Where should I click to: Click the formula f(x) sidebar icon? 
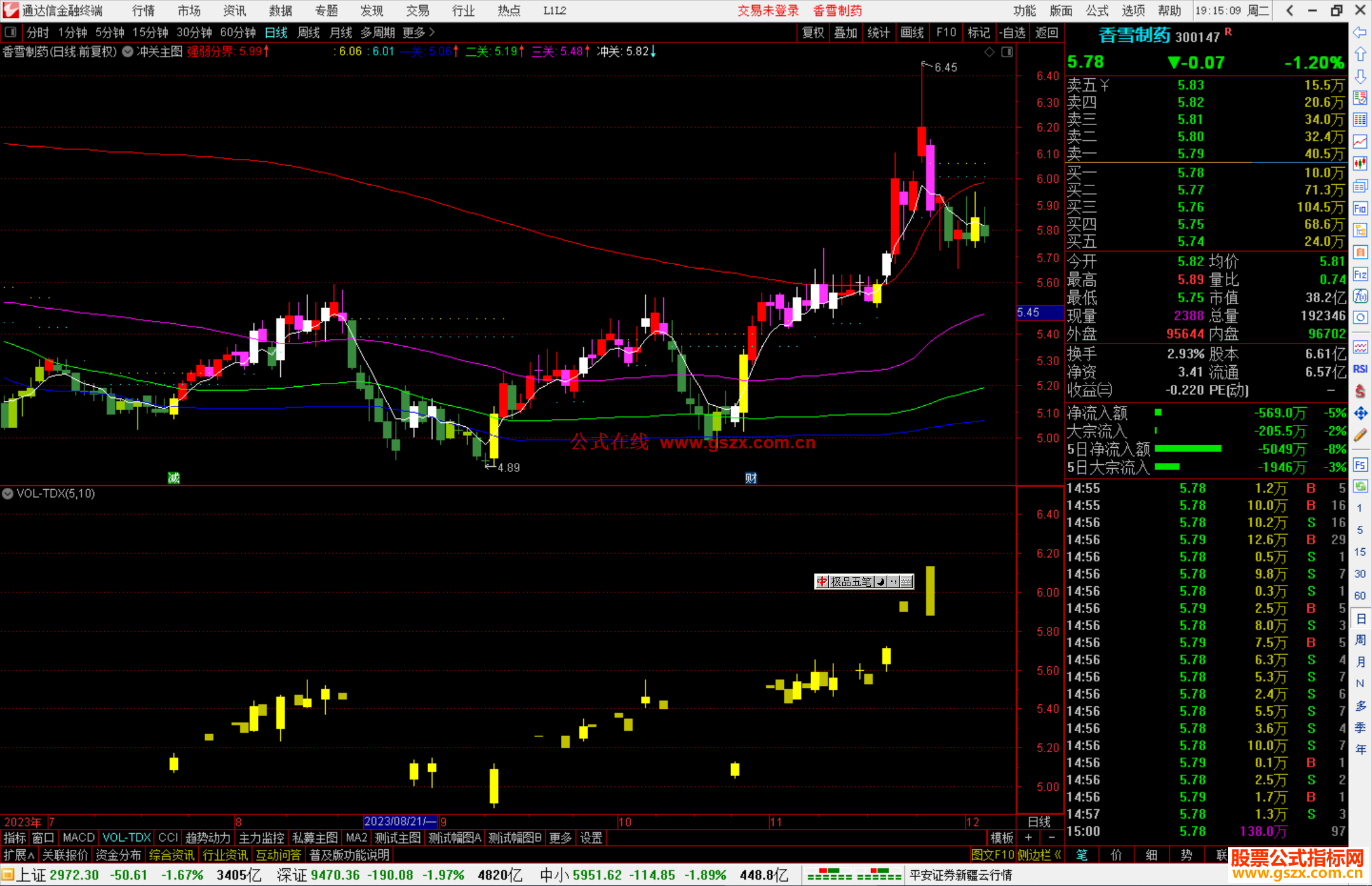click(1360, 296)
